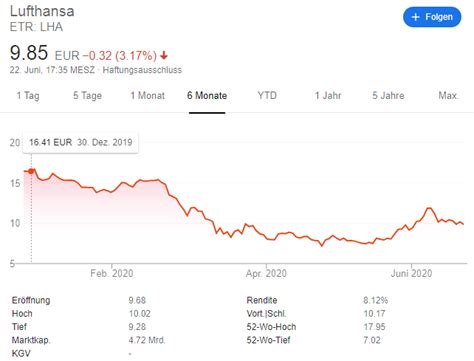
Task: Show the 5 Jahre chart
Action: coord(388,96)
